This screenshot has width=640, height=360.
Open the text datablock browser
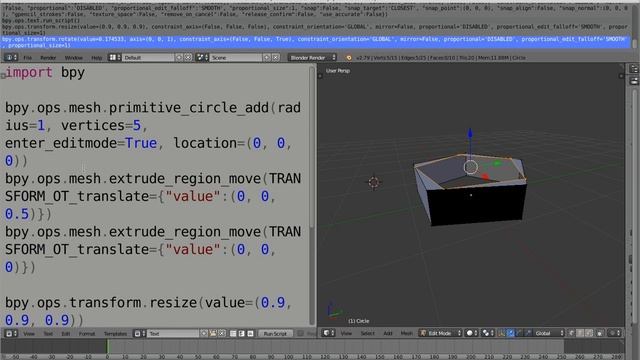click(139, 333)
